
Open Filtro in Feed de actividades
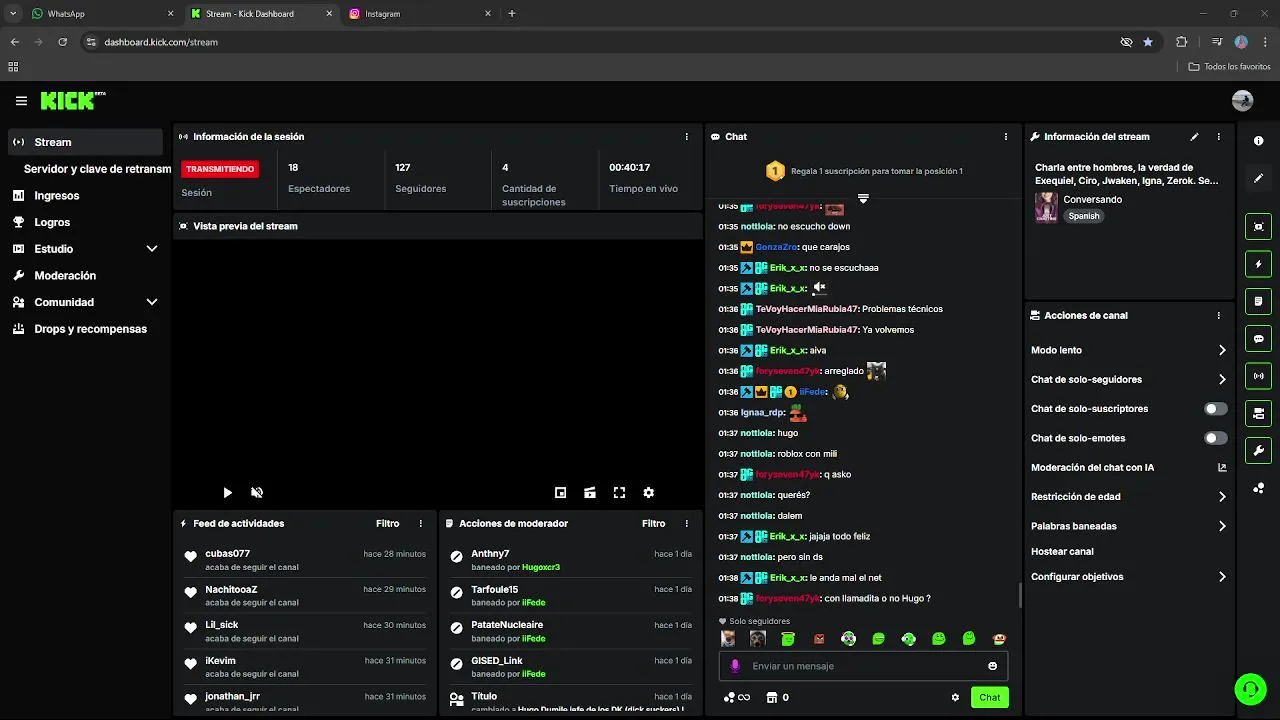pyautogui.click(x=387, y=524)
